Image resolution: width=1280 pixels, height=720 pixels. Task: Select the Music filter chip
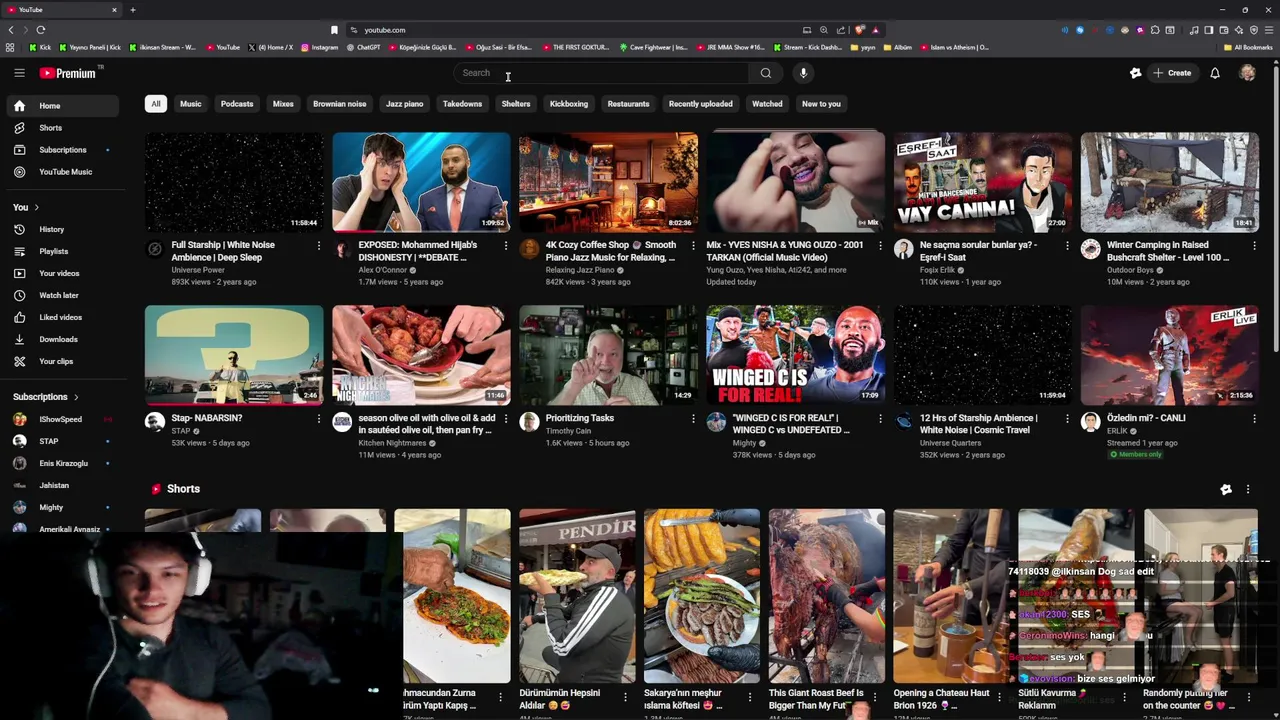(190, 104)
